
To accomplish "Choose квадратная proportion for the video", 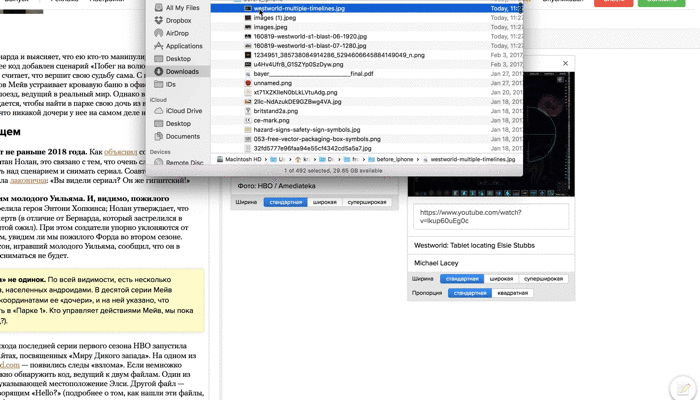I will click(512, 293).
